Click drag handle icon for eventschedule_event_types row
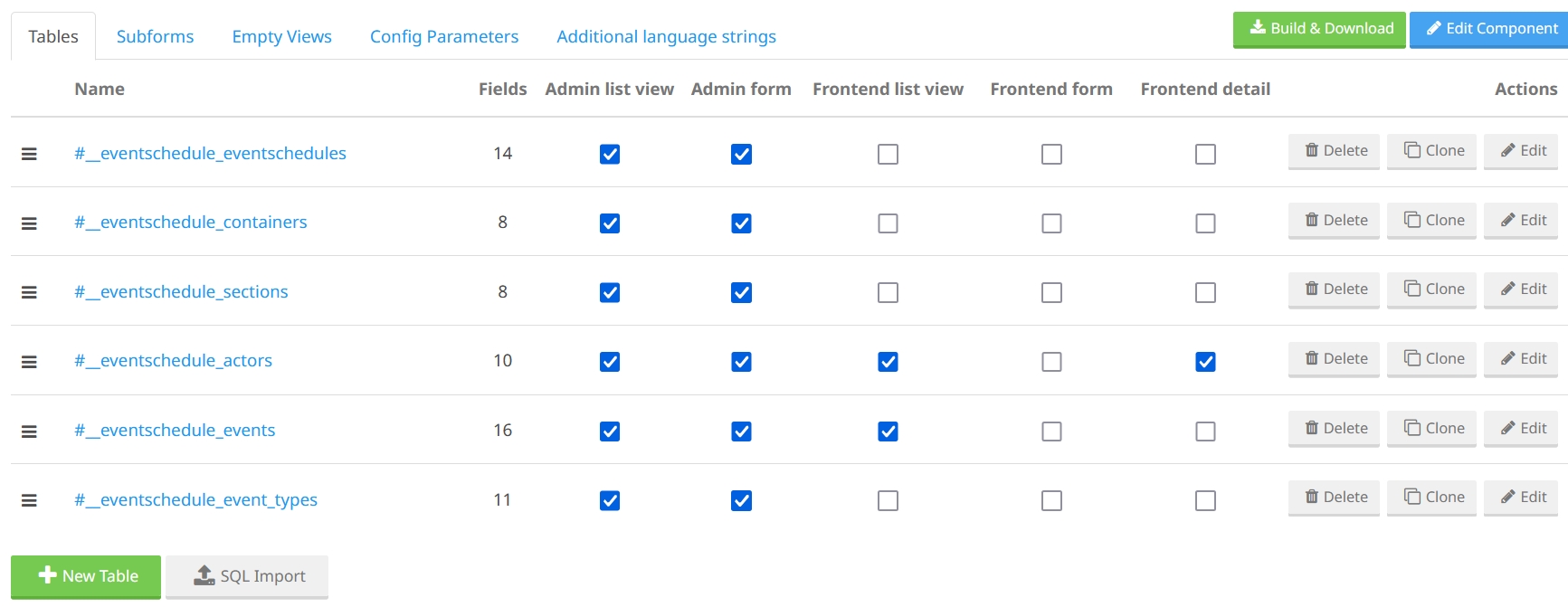Screen dimensions: 1568x607 [x=29, y=500]
